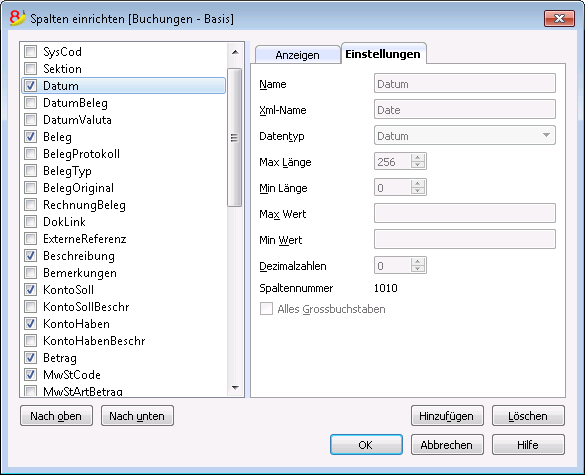Click the column list scroll up arrow
The height and width of the screenshot is (475, 585).
coord(235,52)
